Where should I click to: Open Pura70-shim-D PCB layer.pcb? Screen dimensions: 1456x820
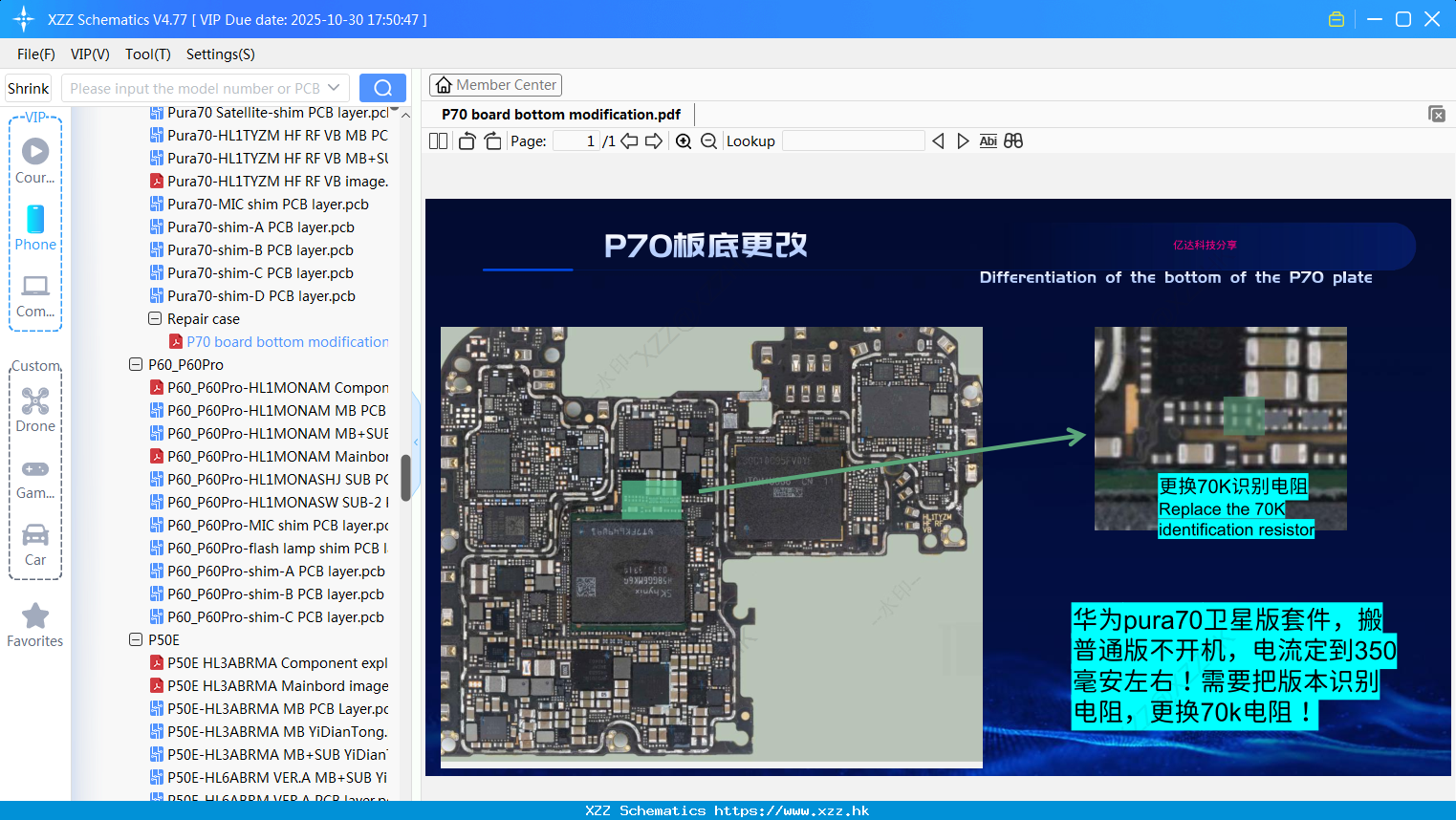click(x=252, y=296)
